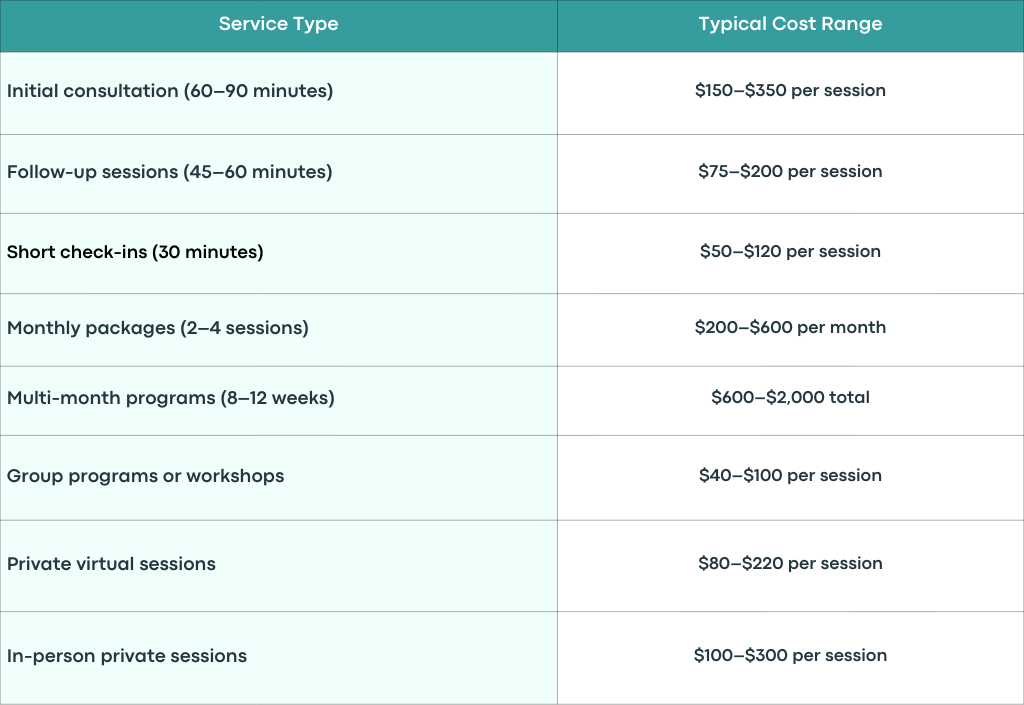Image resolution: width=1024 pixels, height=705 pixels.
Task: Select the $200–$600 per month cell
Action: [x=790, y=330]
